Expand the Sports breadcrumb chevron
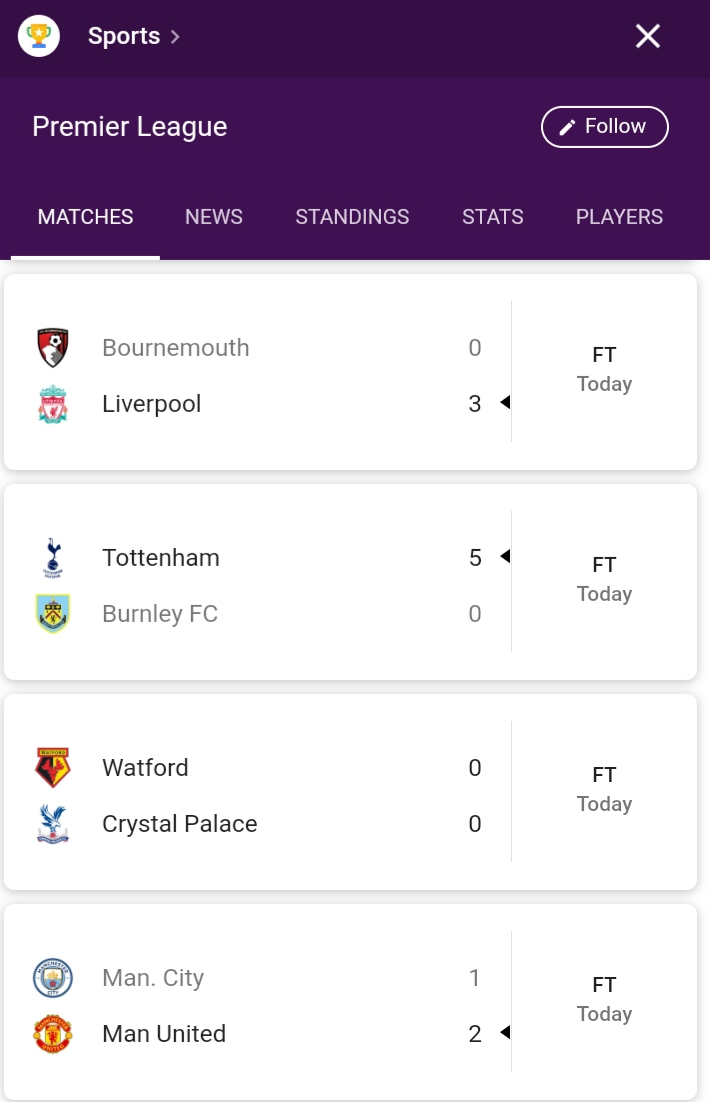Viewport: 710px width, 1102px height. click(175, 37)
